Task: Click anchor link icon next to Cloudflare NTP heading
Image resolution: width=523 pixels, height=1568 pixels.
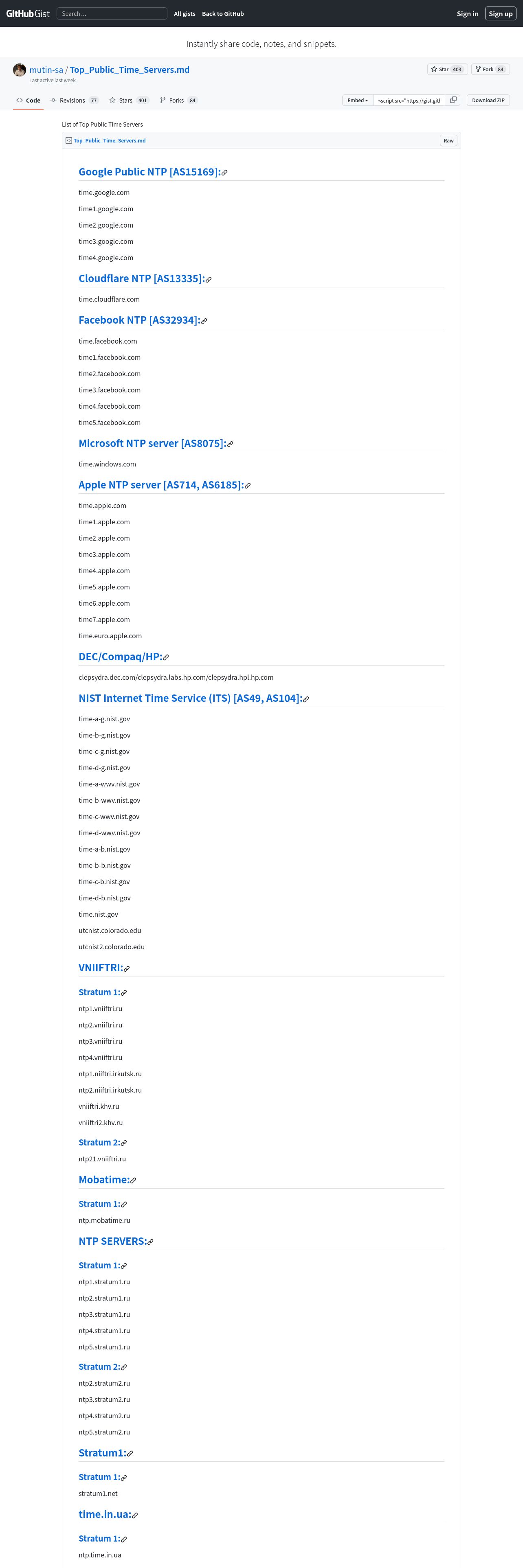Action: pos(208,279)
